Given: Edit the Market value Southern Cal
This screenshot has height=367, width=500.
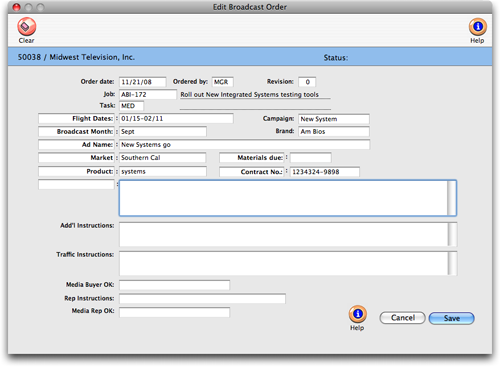Looking at the screenshot, I should pyautogui.click(x=162, y=158).
